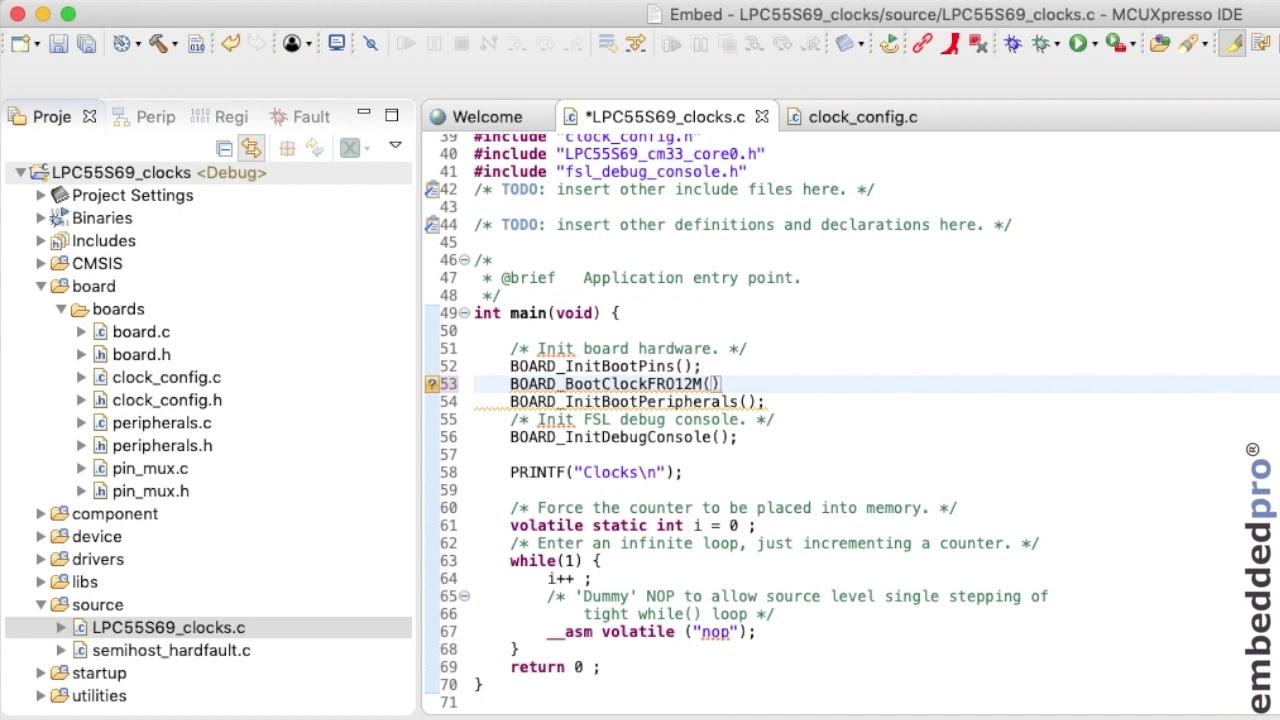Maximize the Project Explorer view
1280x720 pixels.
pyautogui.click(x=392, y=115)
